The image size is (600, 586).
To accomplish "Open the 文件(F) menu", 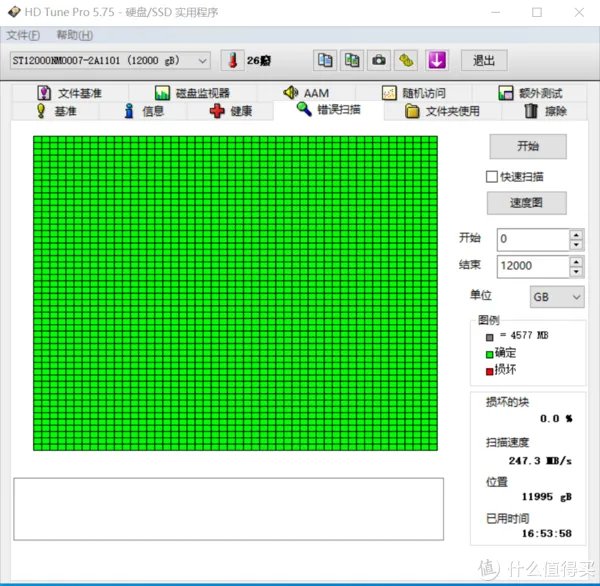I will [23, 35].
